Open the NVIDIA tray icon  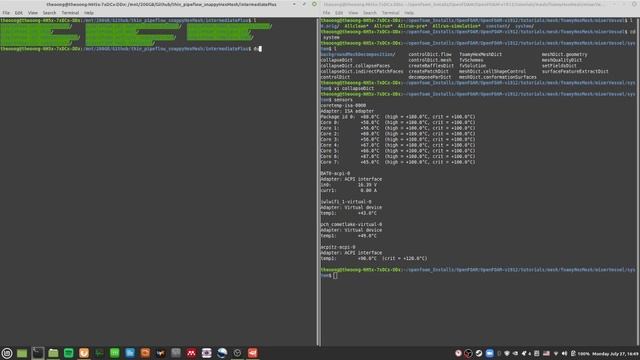click(516, 353)
